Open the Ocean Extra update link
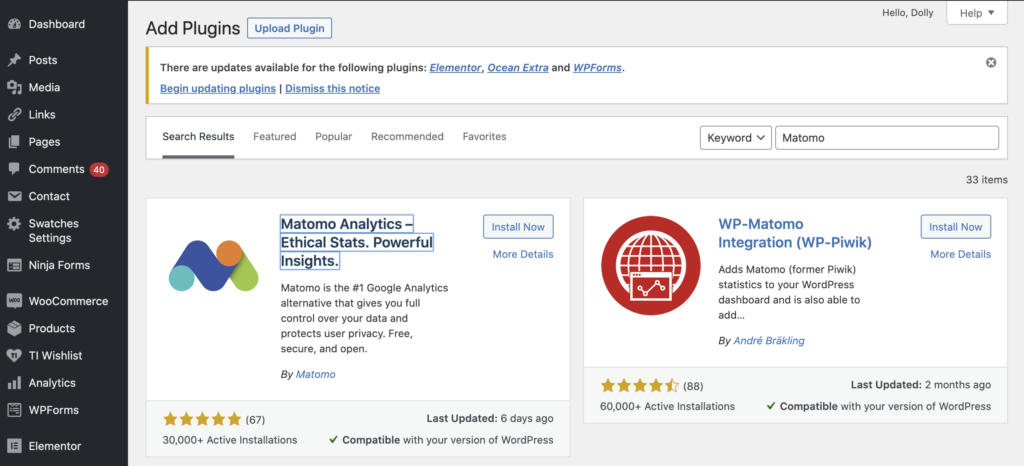Viewport: 1024px width, 466px height. coord(518,67)
